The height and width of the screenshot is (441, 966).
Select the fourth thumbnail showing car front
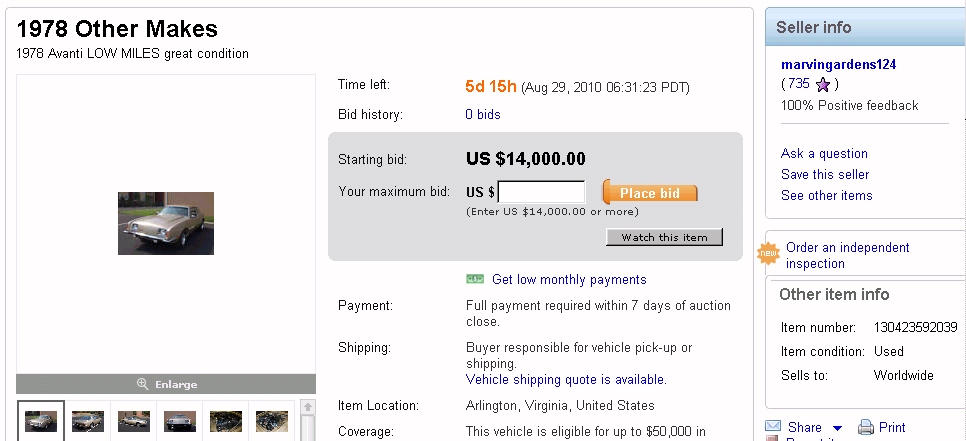(x=179, y=421)
